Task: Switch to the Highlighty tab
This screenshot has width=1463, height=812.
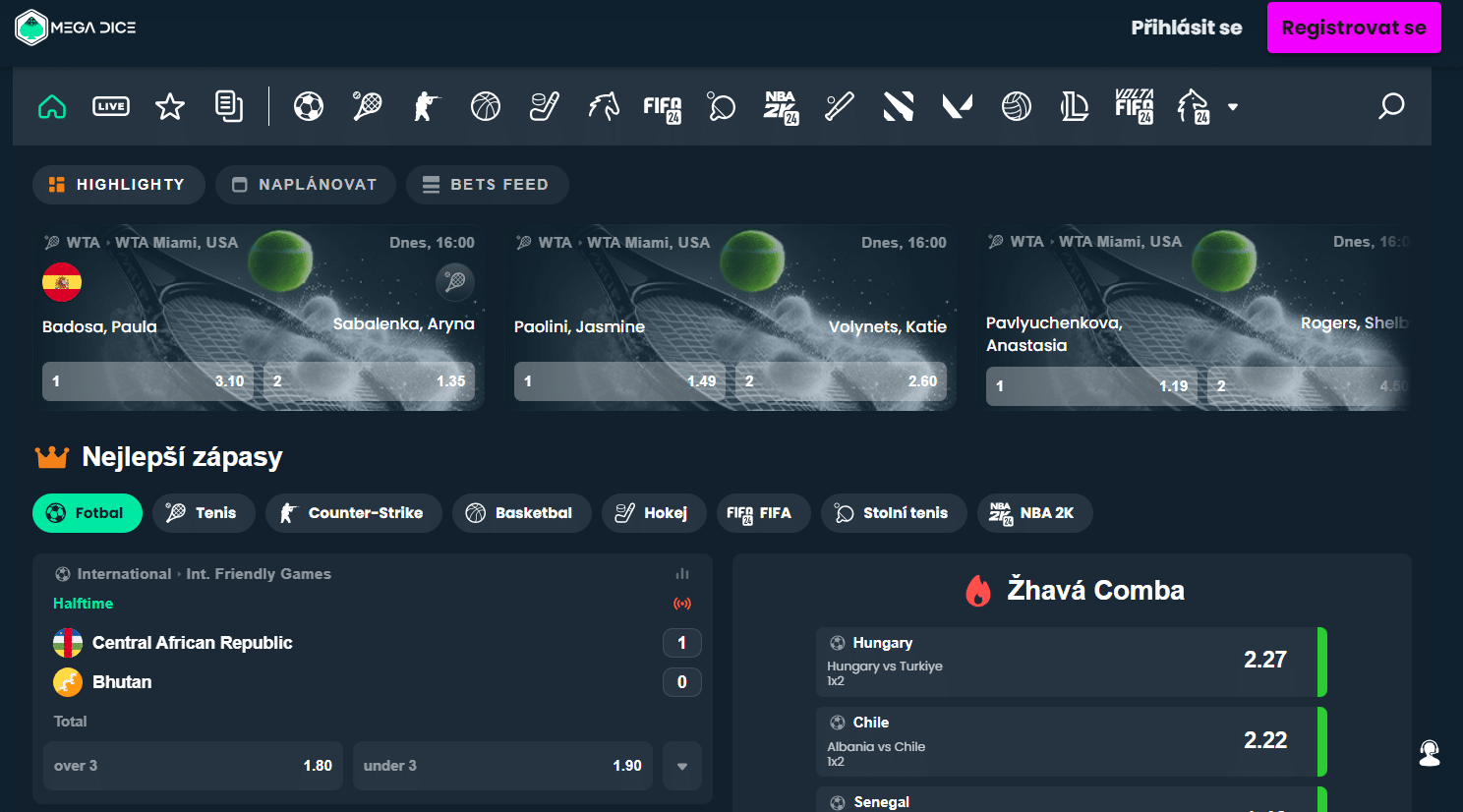Action: pos(119,185)
